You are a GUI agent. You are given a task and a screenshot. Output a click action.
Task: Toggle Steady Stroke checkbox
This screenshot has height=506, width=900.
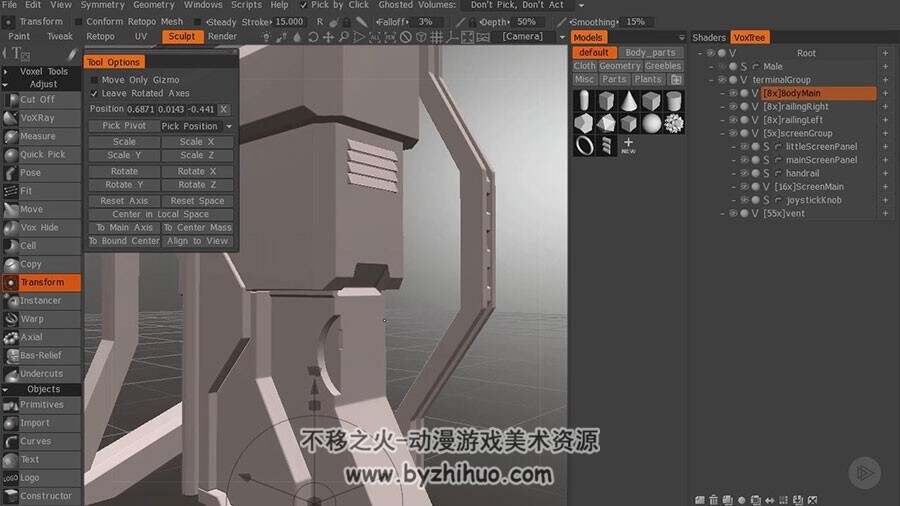197,22
